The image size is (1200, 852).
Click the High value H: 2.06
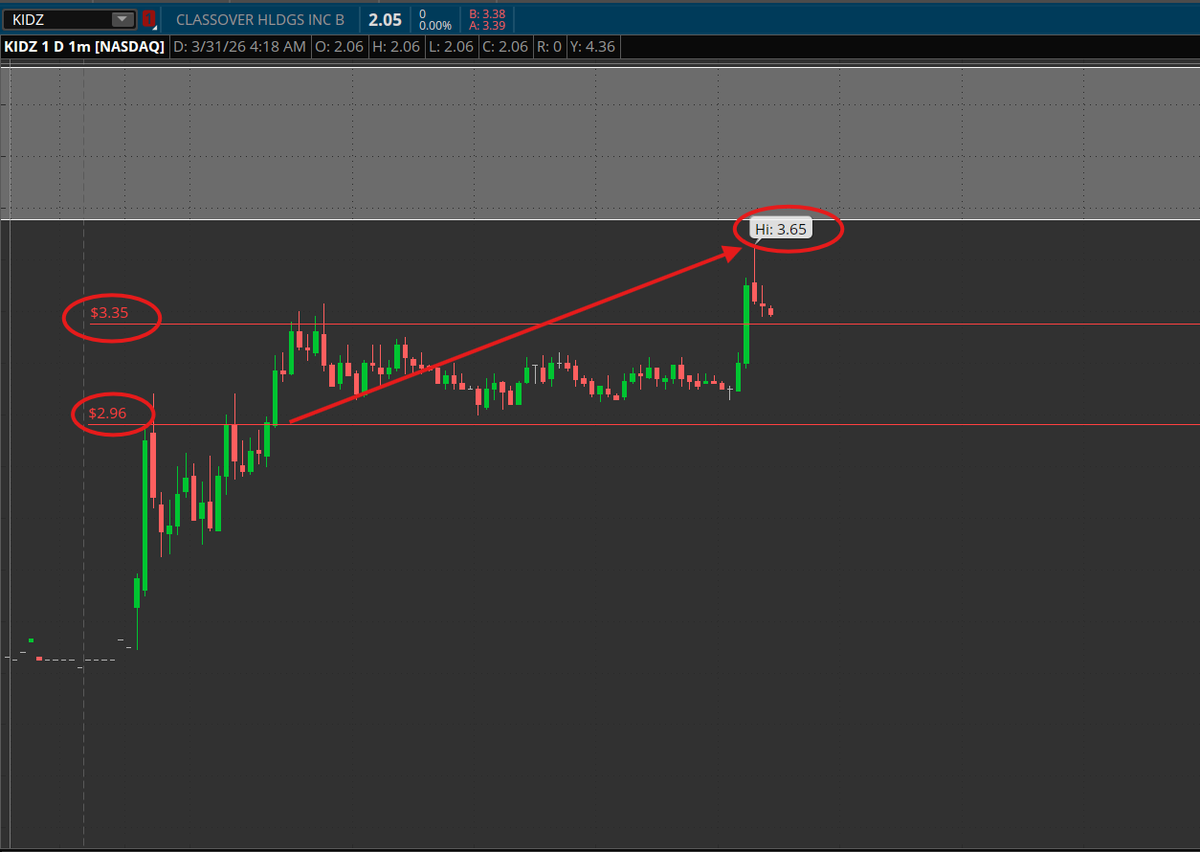(396, 46)
